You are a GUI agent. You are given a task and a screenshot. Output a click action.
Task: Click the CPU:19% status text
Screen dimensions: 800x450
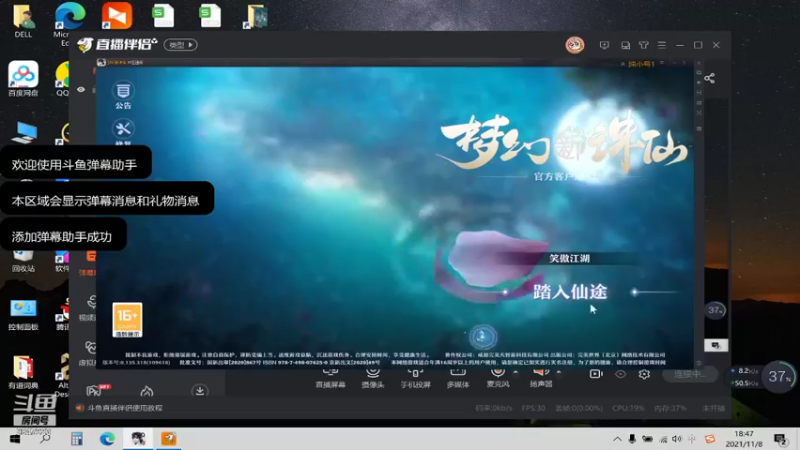tap(629, 408)
